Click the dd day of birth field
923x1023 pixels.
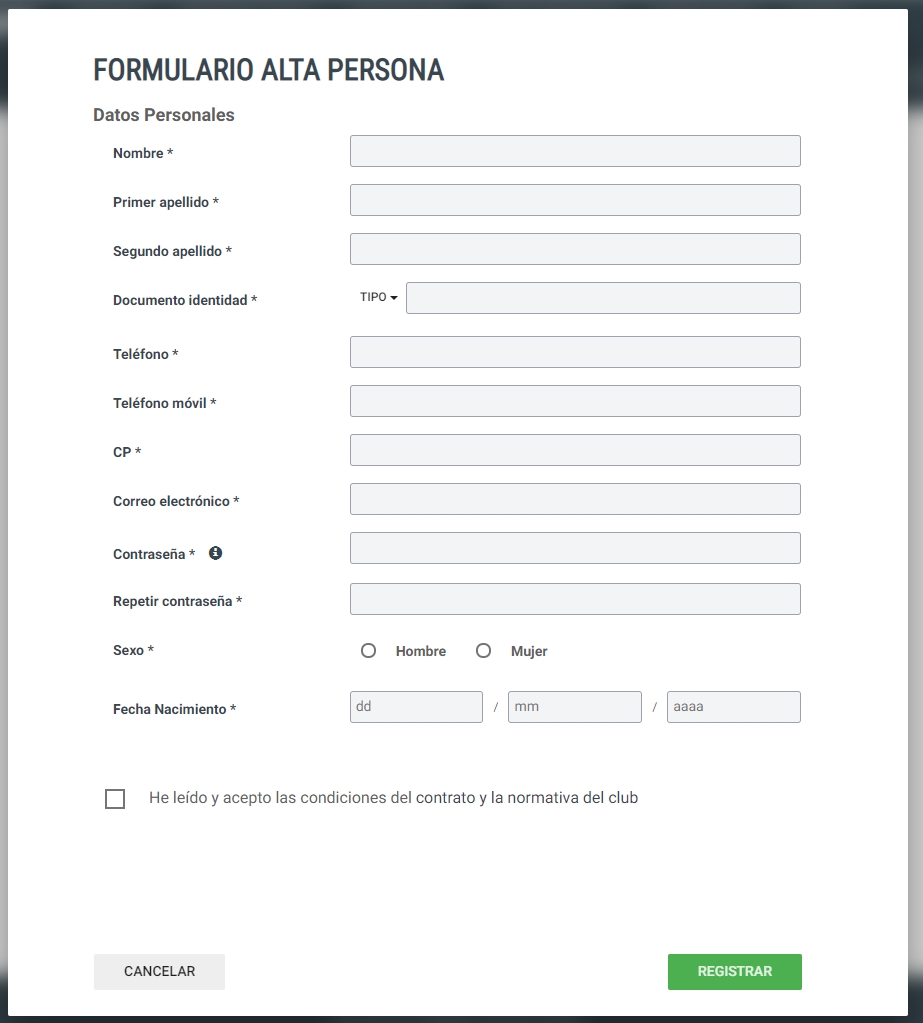[x=416, y=707]
